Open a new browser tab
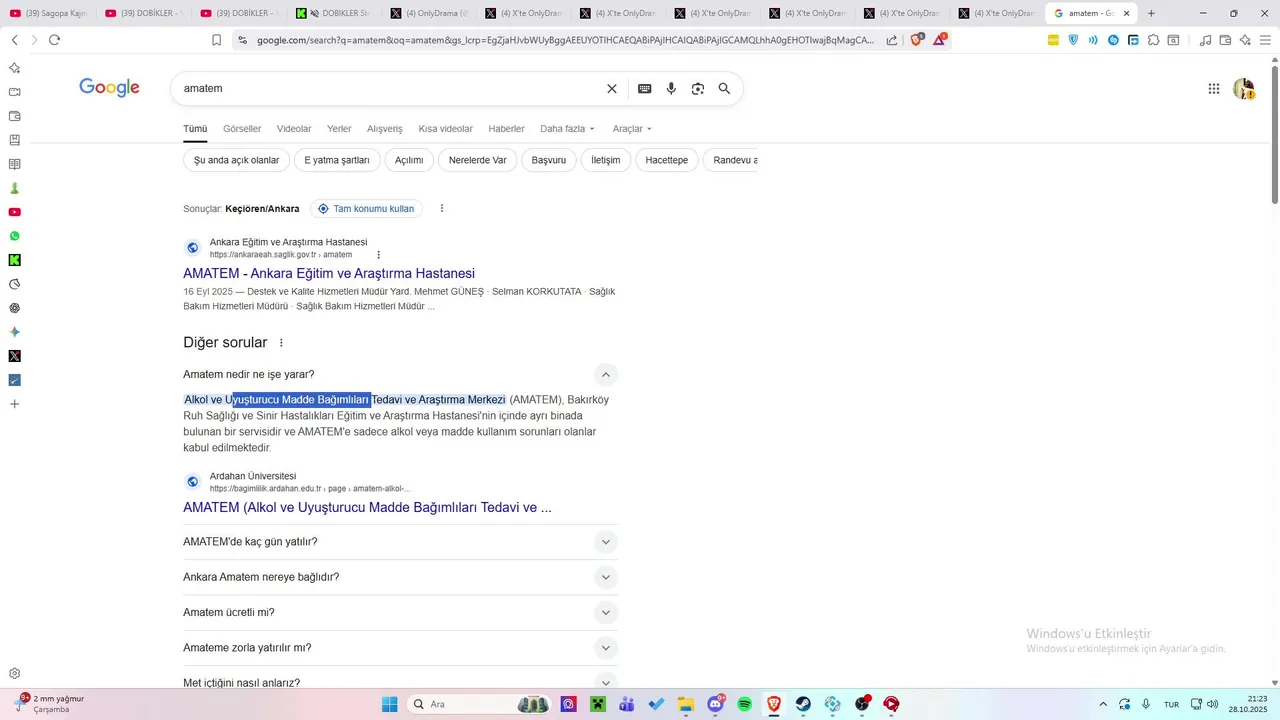The height and width of the screenshot is (720, 1280). coord(1151,13)
